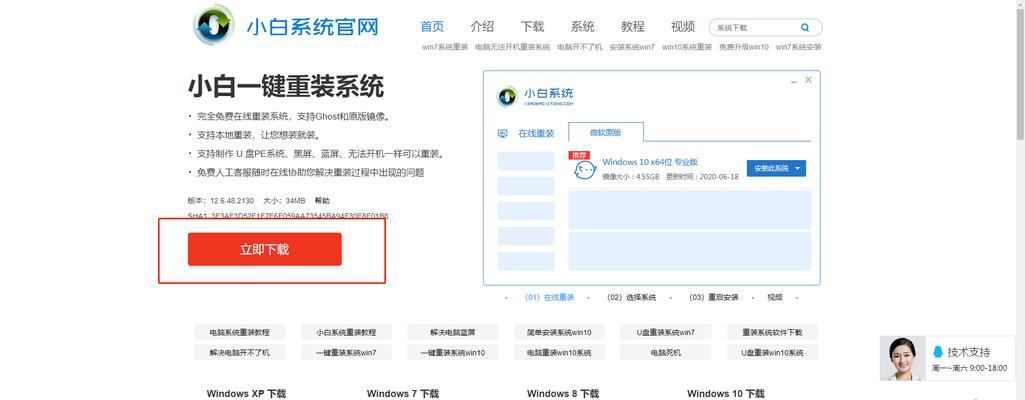Image resolution: width=1025 pixels, height=400 pixels.
Task: Click the size text 34MB
Action: click(x=295, y=201)
